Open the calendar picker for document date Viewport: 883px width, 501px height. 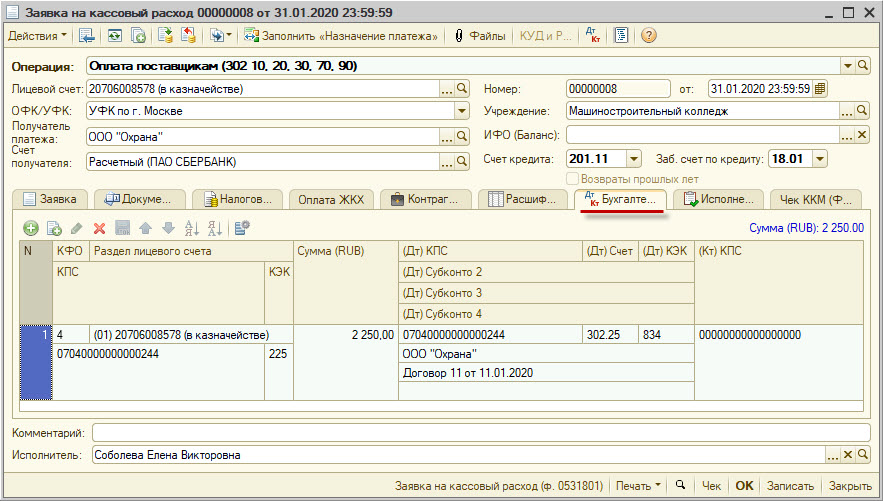click(x=820, y=89)
